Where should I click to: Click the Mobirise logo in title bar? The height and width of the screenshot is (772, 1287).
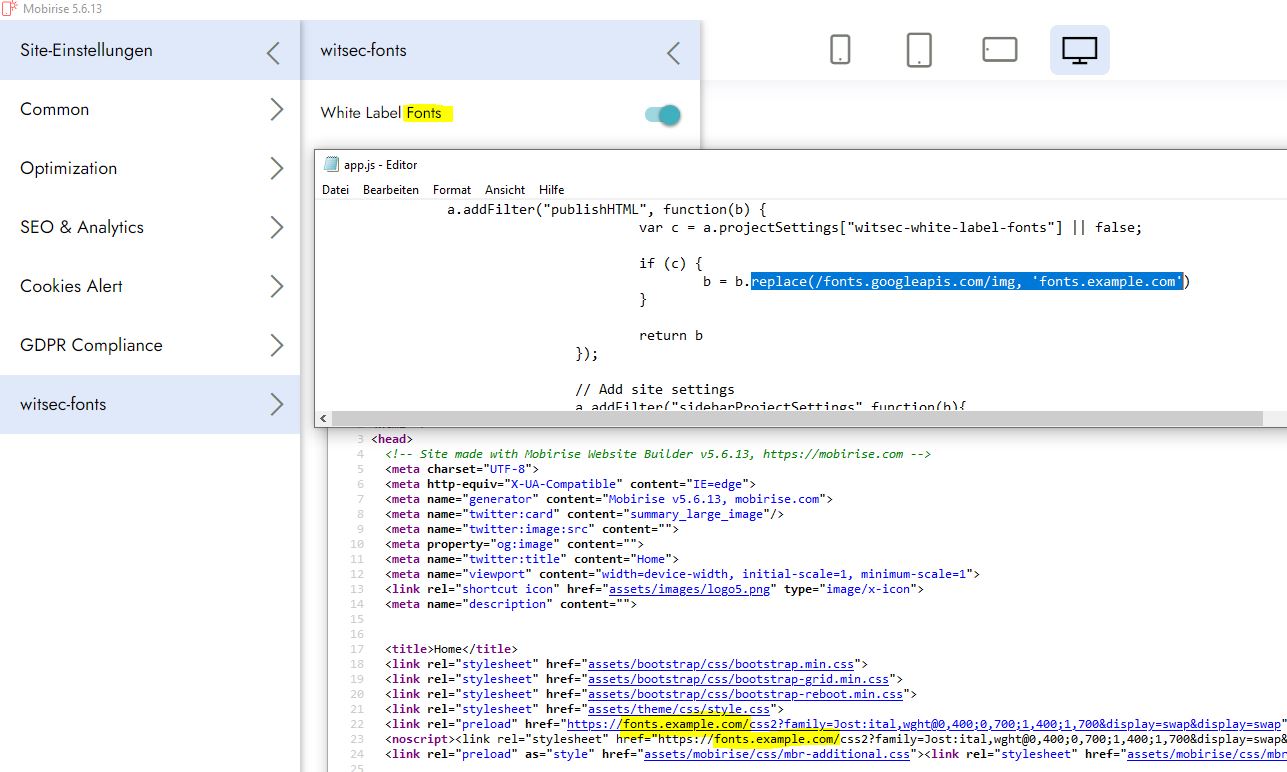click(x=9, y=9)
